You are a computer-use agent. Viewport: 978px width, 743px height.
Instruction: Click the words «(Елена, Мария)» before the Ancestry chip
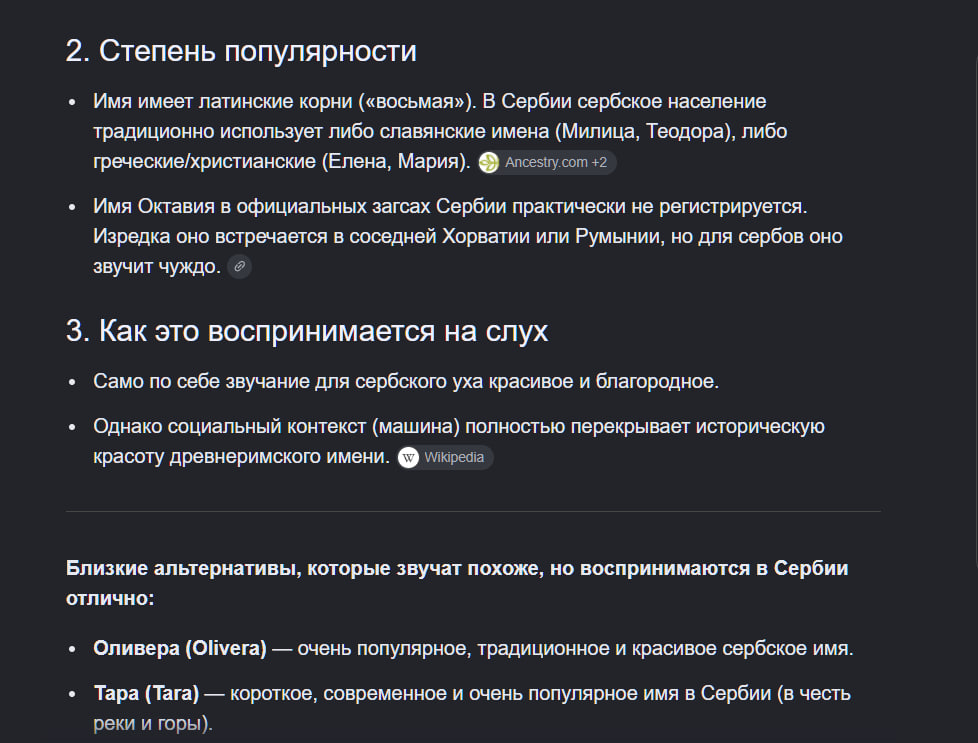pos(396,162)
